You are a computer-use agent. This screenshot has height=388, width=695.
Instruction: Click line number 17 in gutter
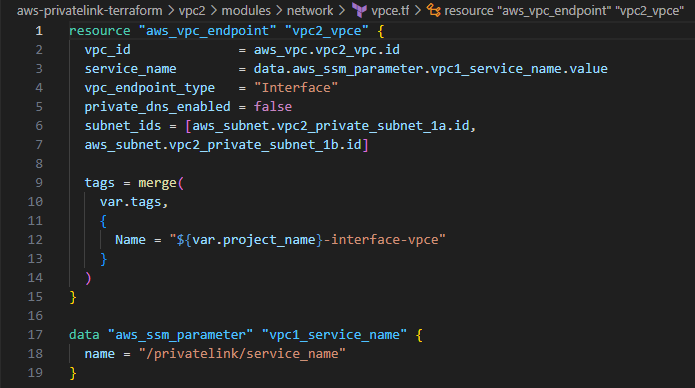click(x=35, y=334)
